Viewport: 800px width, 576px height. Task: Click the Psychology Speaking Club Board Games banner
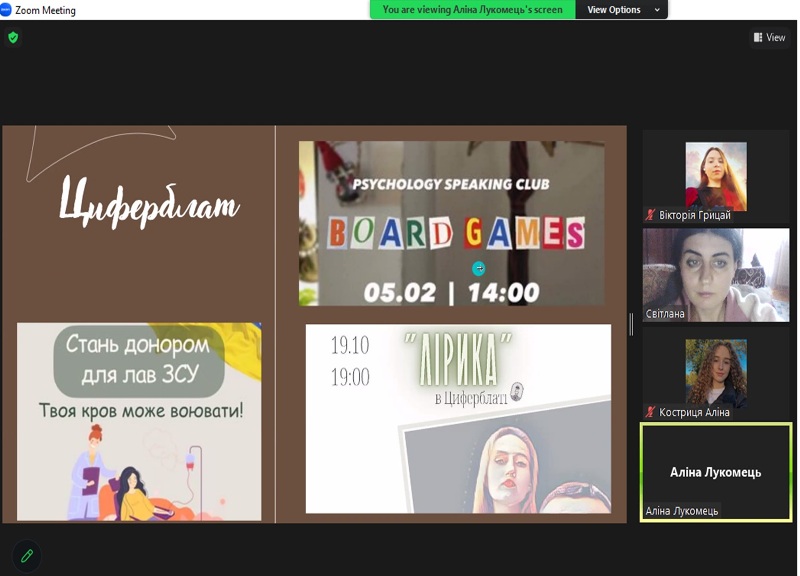pyautogui.click(x=452, y=223)
